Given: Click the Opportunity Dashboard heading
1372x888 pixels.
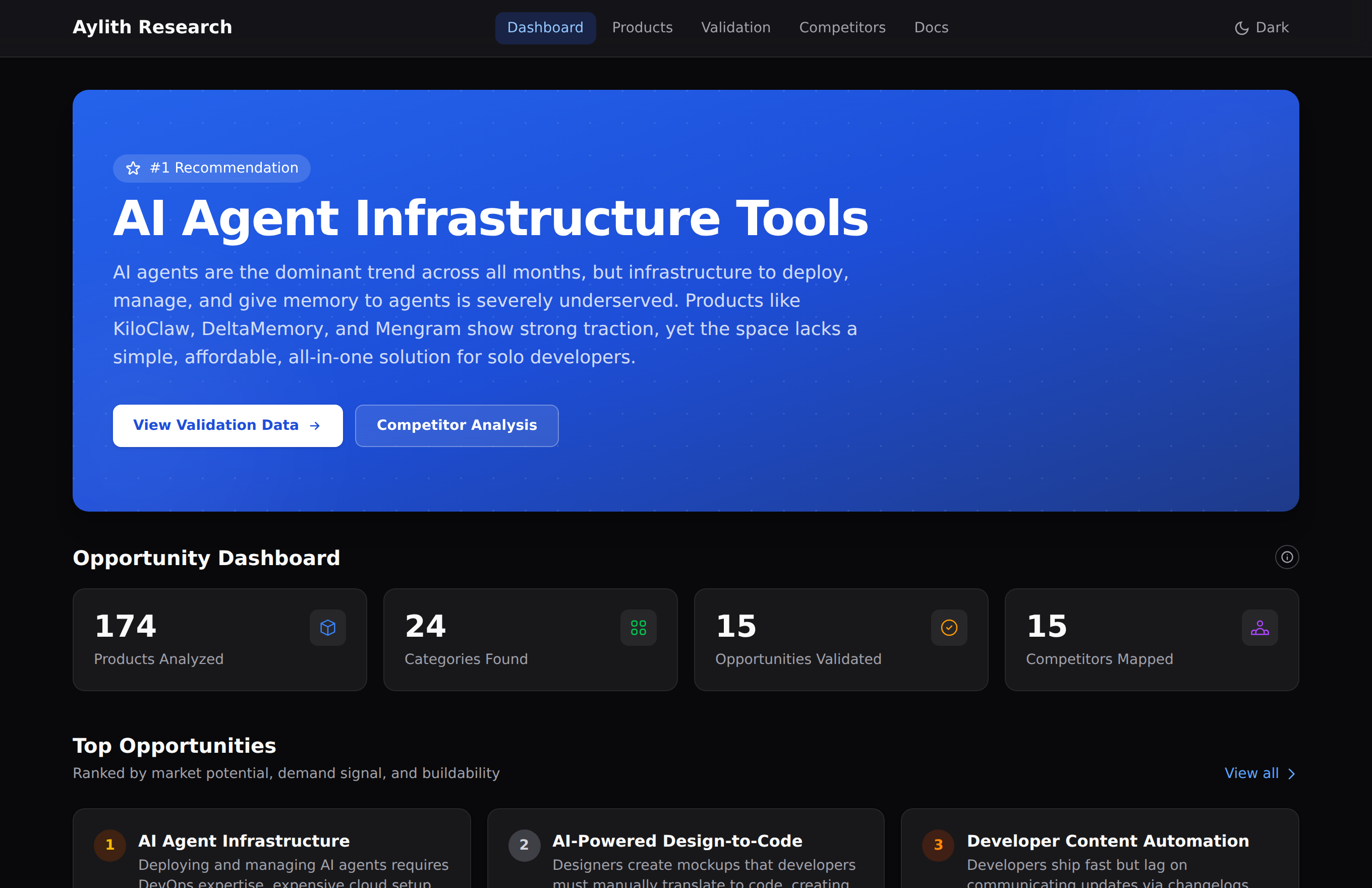Looking at the screenshot, I should point(206,558).
